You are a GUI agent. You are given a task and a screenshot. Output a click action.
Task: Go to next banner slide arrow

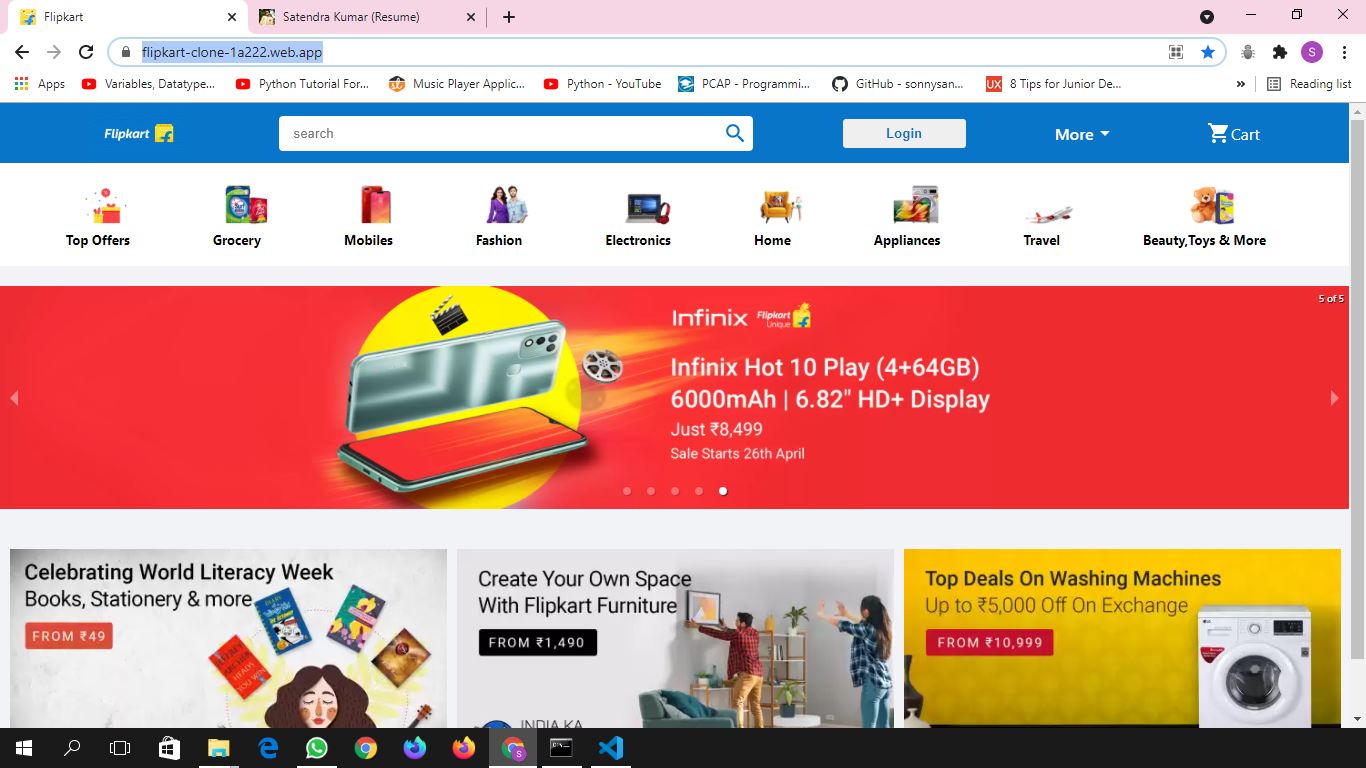[1334, 398]
